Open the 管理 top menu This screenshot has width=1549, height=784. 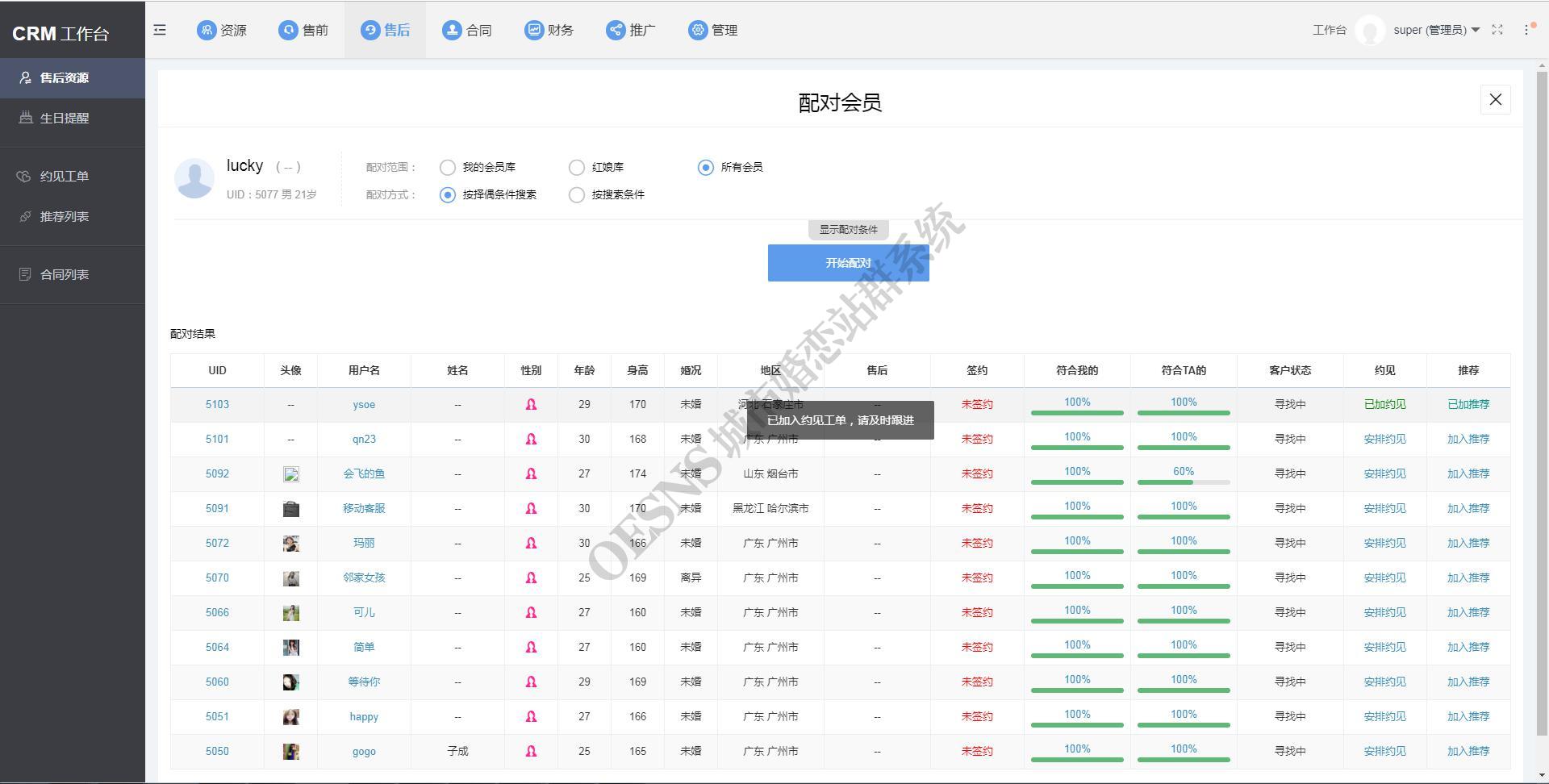pos(713,30)
